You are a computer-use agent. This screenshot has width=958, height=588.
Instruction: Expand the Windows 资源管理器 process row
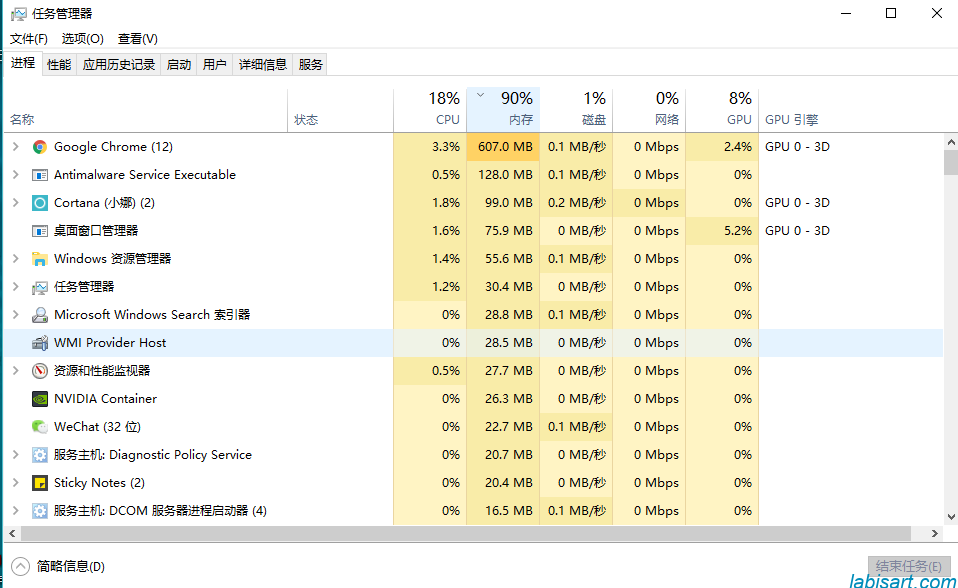click(x=16, y=259)
